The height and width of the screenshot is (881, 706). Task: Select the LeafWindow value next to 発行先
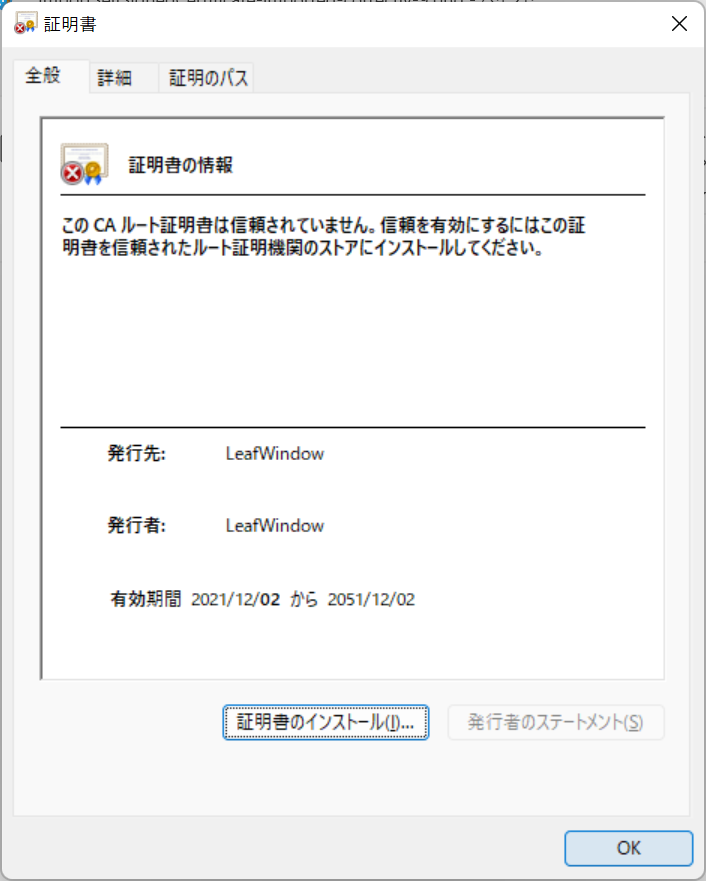tap(275, 453)
